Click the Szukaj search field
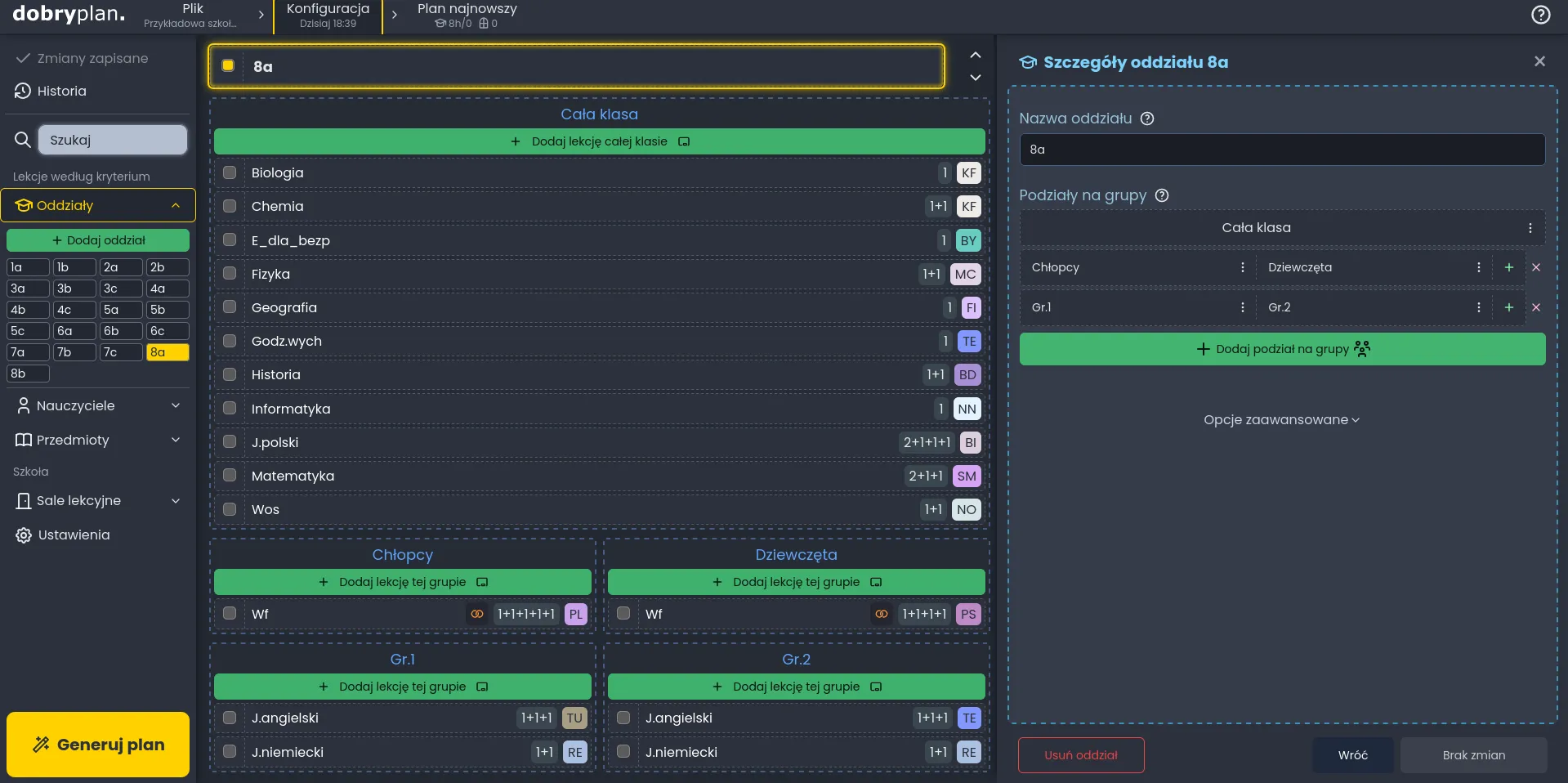Viewport: 1568px width, 783px height. pos(112,140)
